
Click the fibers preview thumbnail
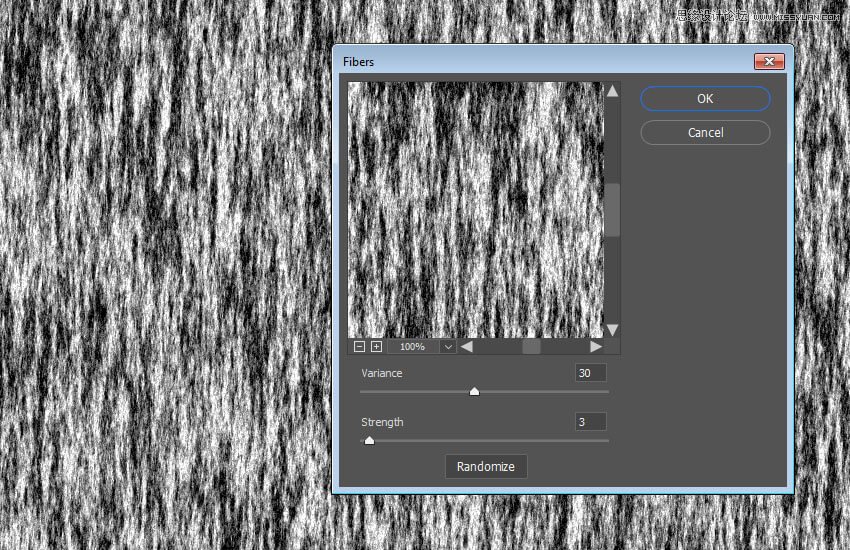475,210
